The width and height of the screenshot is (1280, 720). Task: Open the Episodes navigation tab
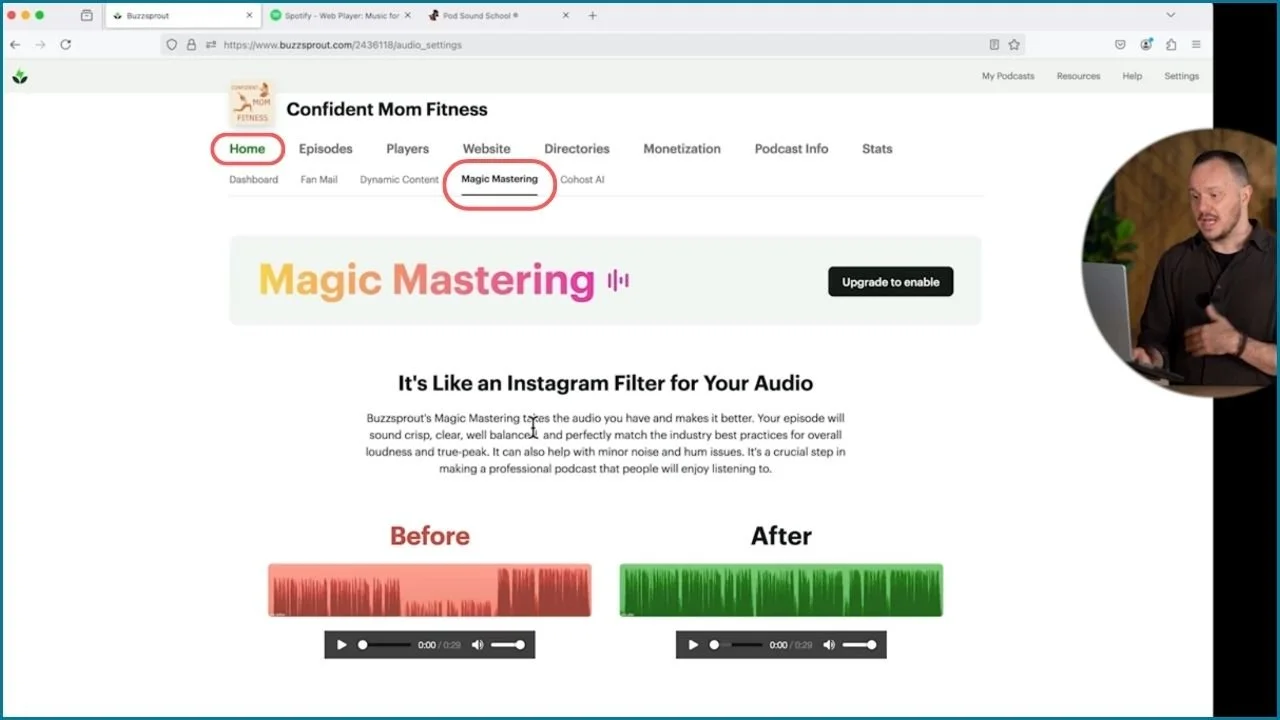tap(326, 149)
